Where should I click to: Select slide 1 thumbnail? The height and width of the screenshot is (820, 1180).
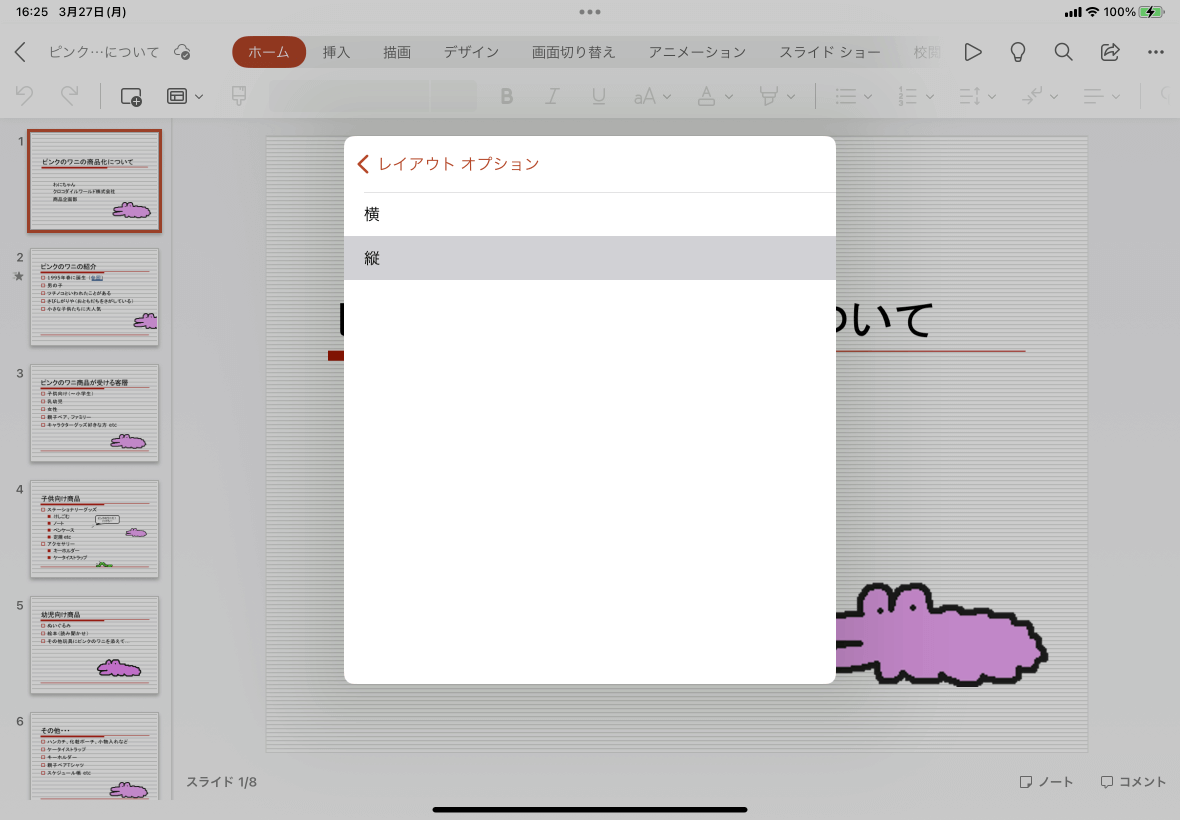coord(95,181)
